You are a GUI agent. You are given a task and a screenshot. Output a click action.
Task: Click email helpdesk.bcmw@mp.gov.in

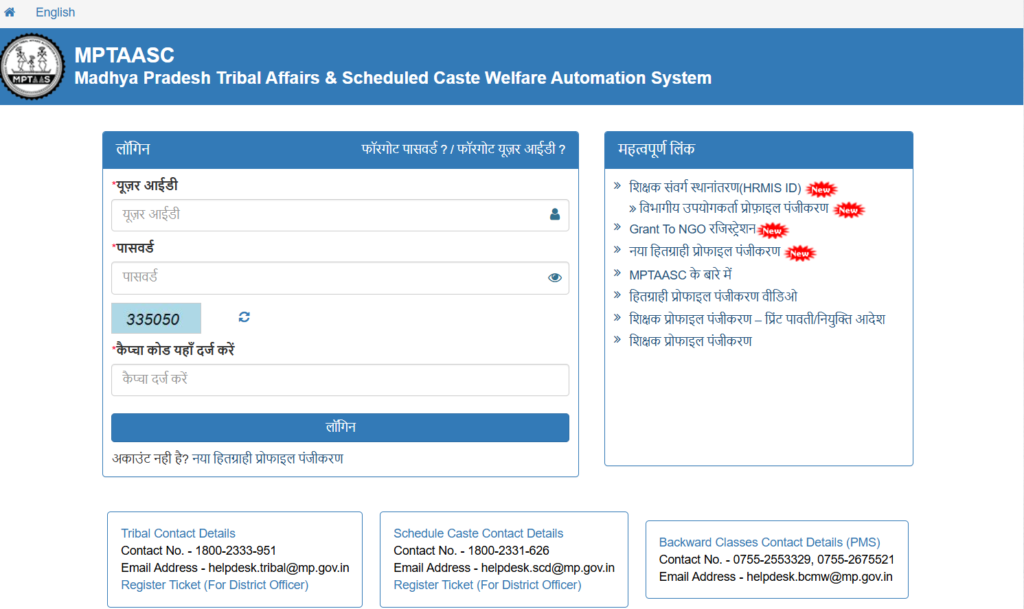(x=820, y=577)
